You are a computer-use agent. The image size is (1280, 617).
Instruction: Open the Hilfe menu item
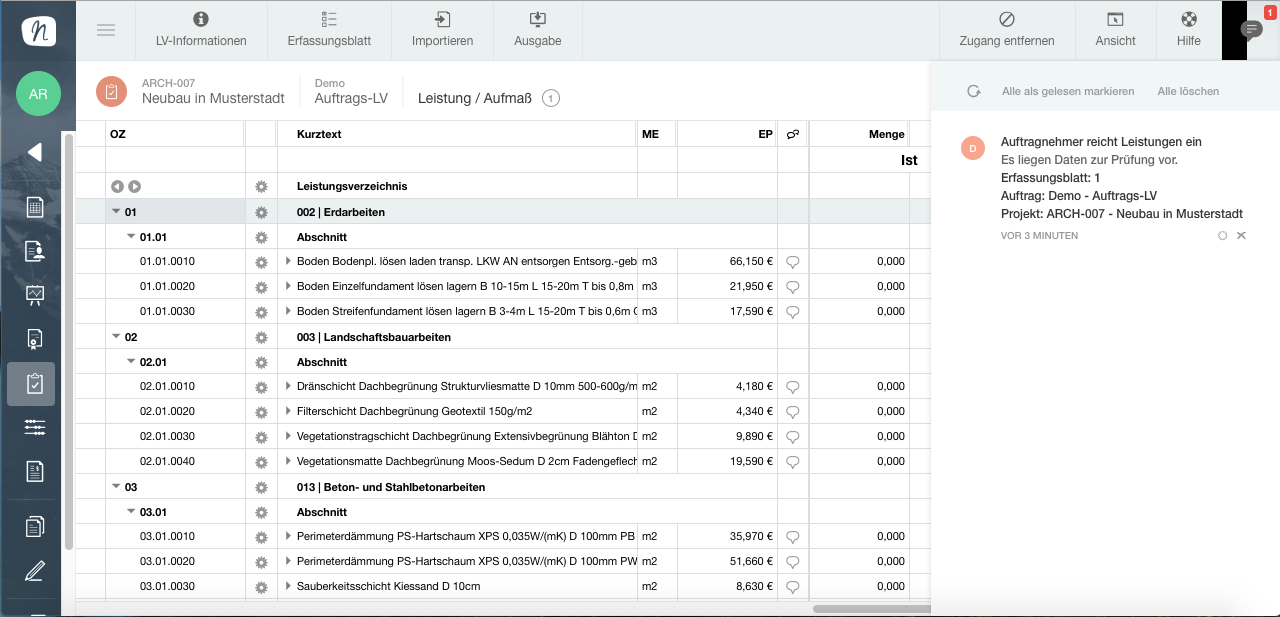pyautogui.click(x=1188, y=30)
